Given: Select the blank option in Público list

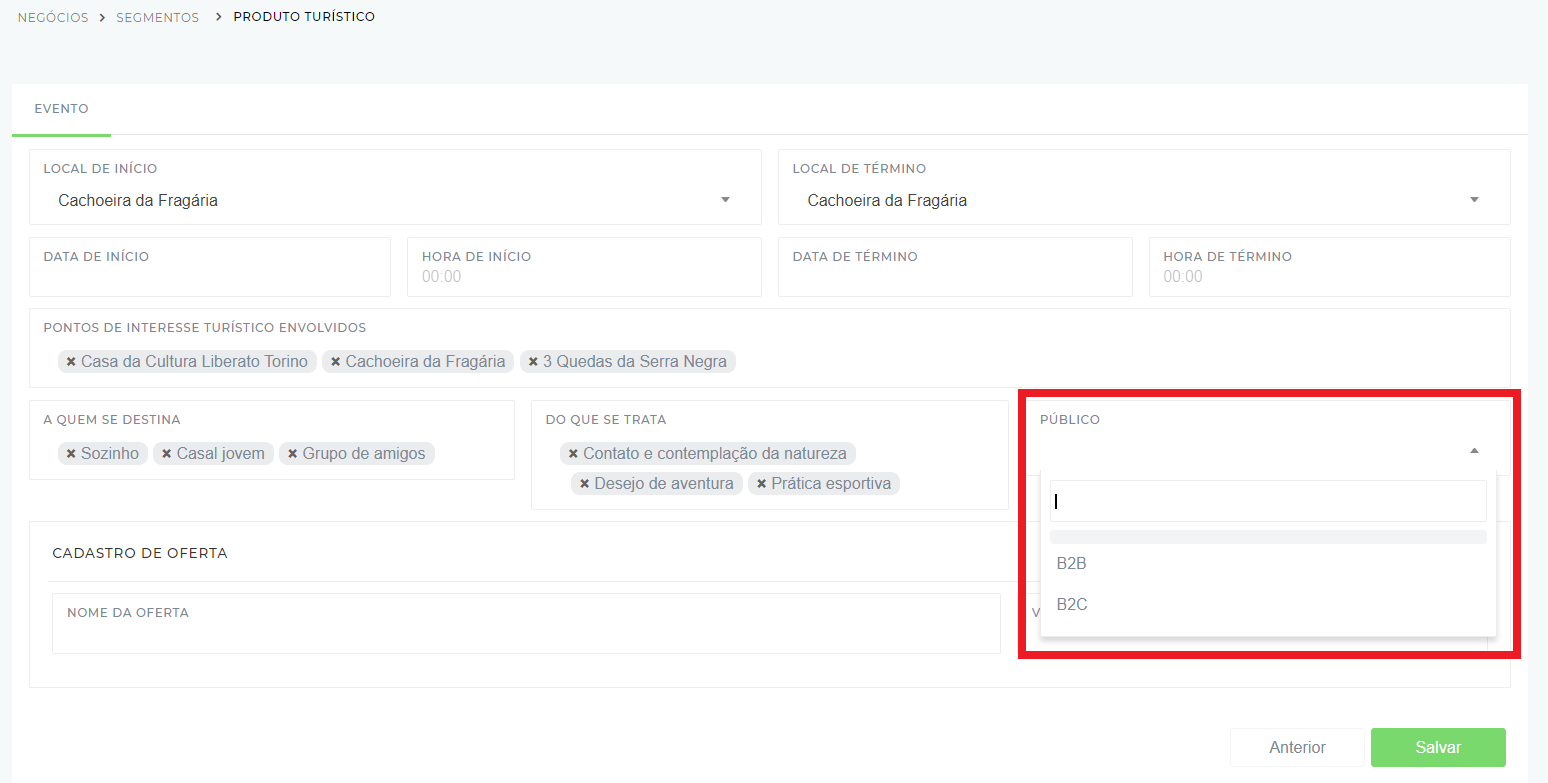Looking at the screenshot, I should tap(1268, 537).
